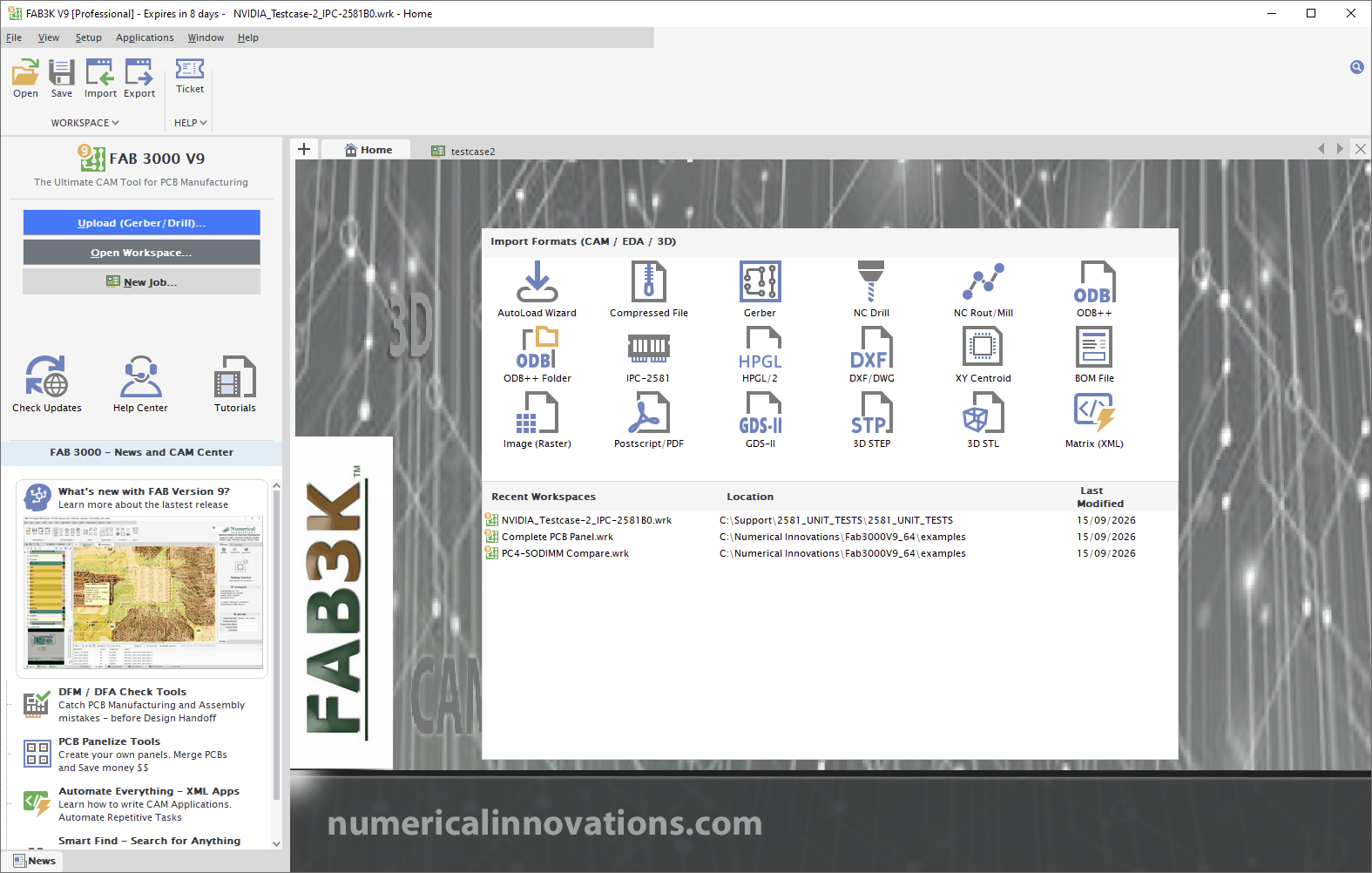Open the Matrix (XML) import icon
The image size is (1372, 873).
[1095, 420]
